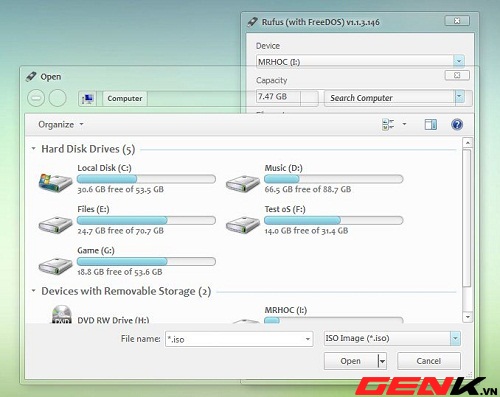Open the view options dropdown arrow
The height and width of the screenshot is (397, 500).
404,124
